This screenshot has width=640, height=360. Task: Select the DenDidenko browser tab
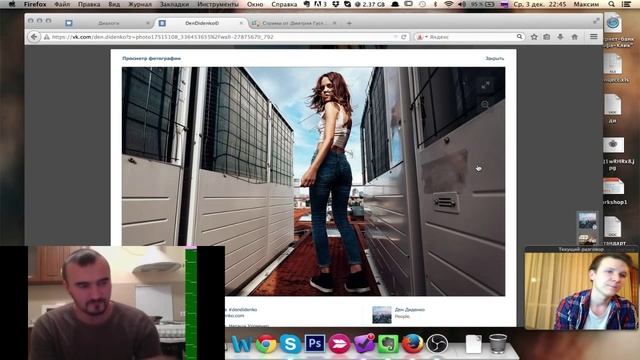[202, 23]
